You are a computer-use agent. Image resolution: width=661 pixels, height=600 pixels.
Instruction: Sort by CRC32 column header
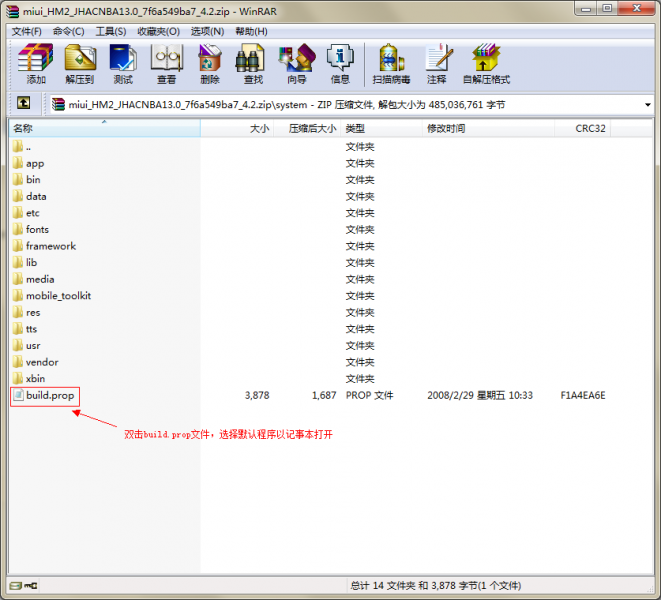(582, 128)
